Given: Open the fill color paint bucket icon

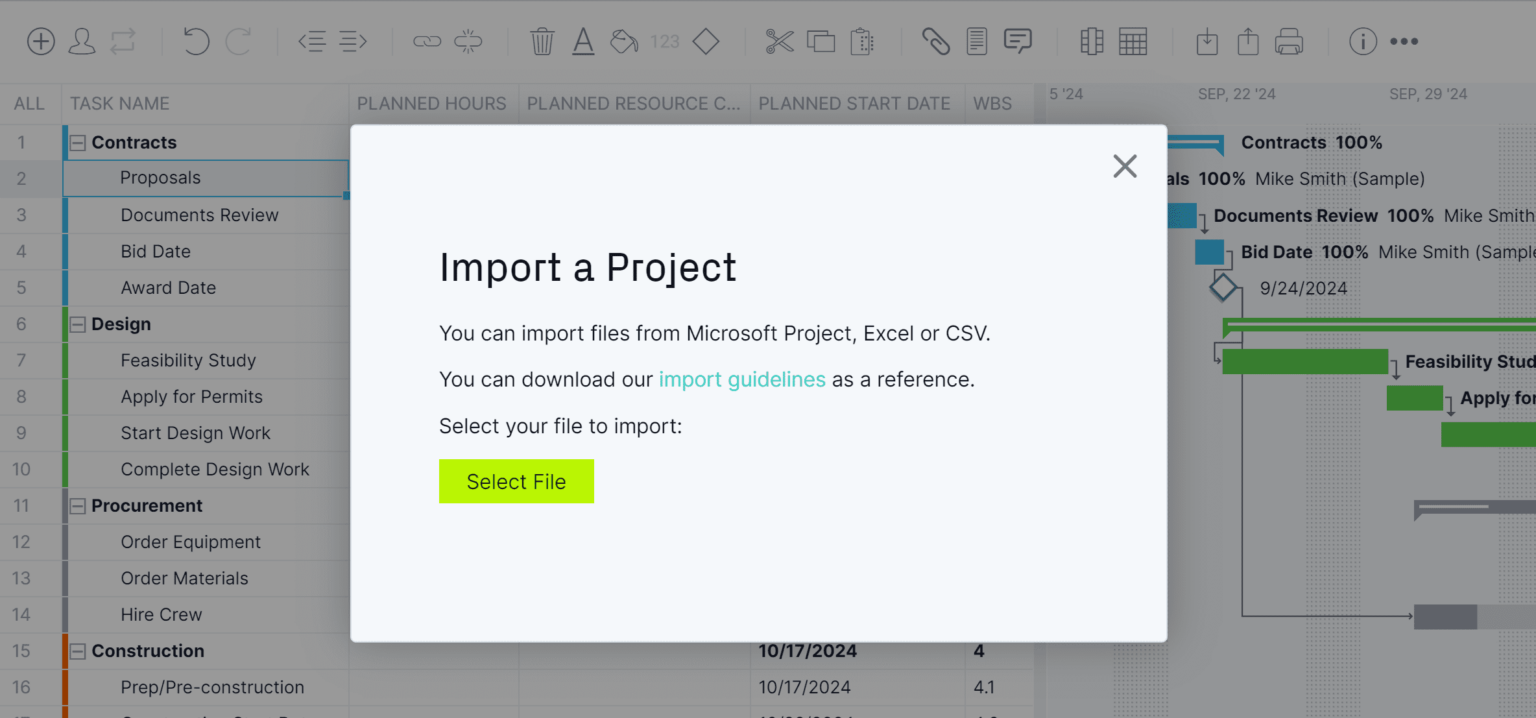Looking at the screenshot, I should click(623, 41).
